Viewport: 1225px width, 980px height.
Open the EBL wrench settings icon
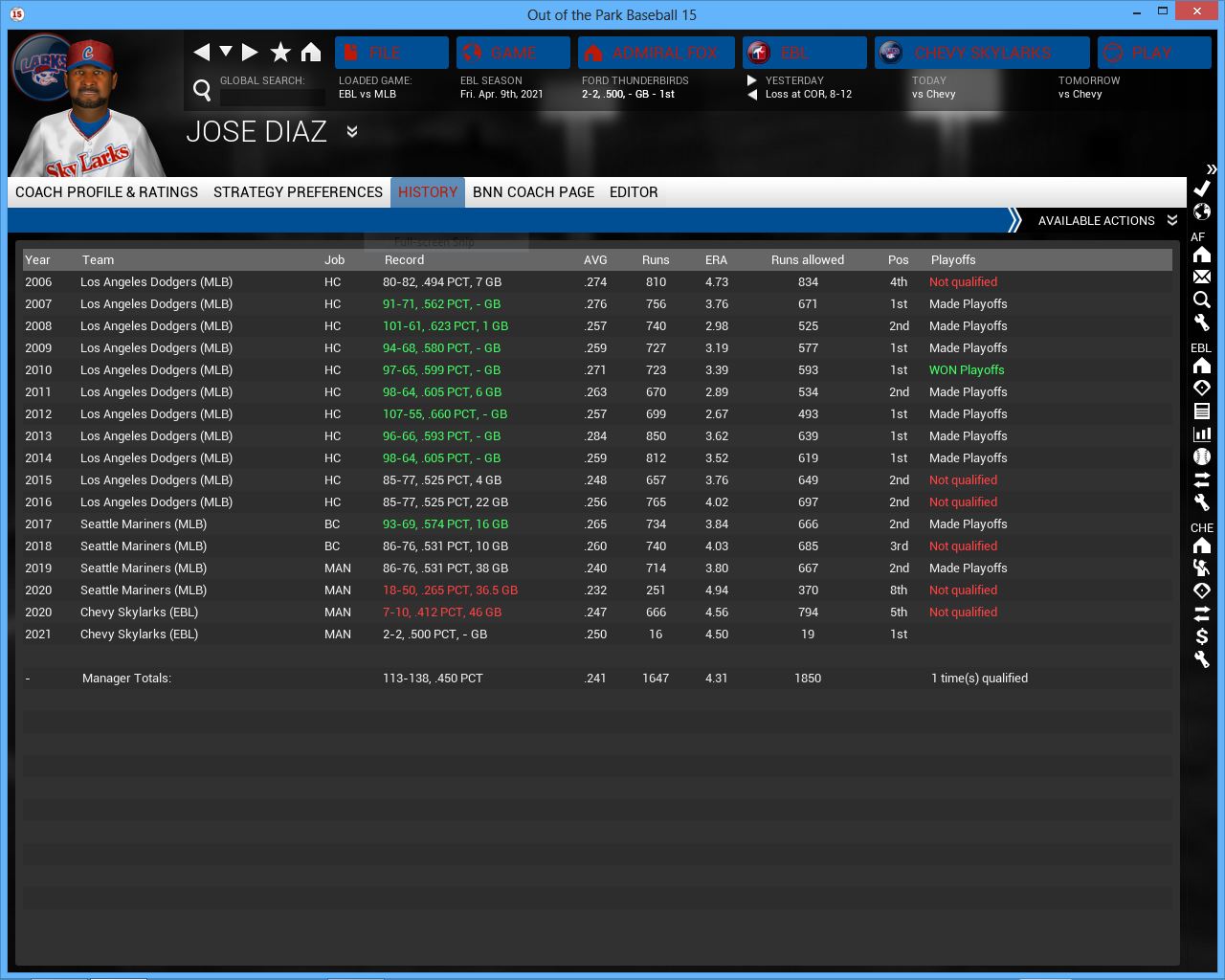click(1202, 502)
